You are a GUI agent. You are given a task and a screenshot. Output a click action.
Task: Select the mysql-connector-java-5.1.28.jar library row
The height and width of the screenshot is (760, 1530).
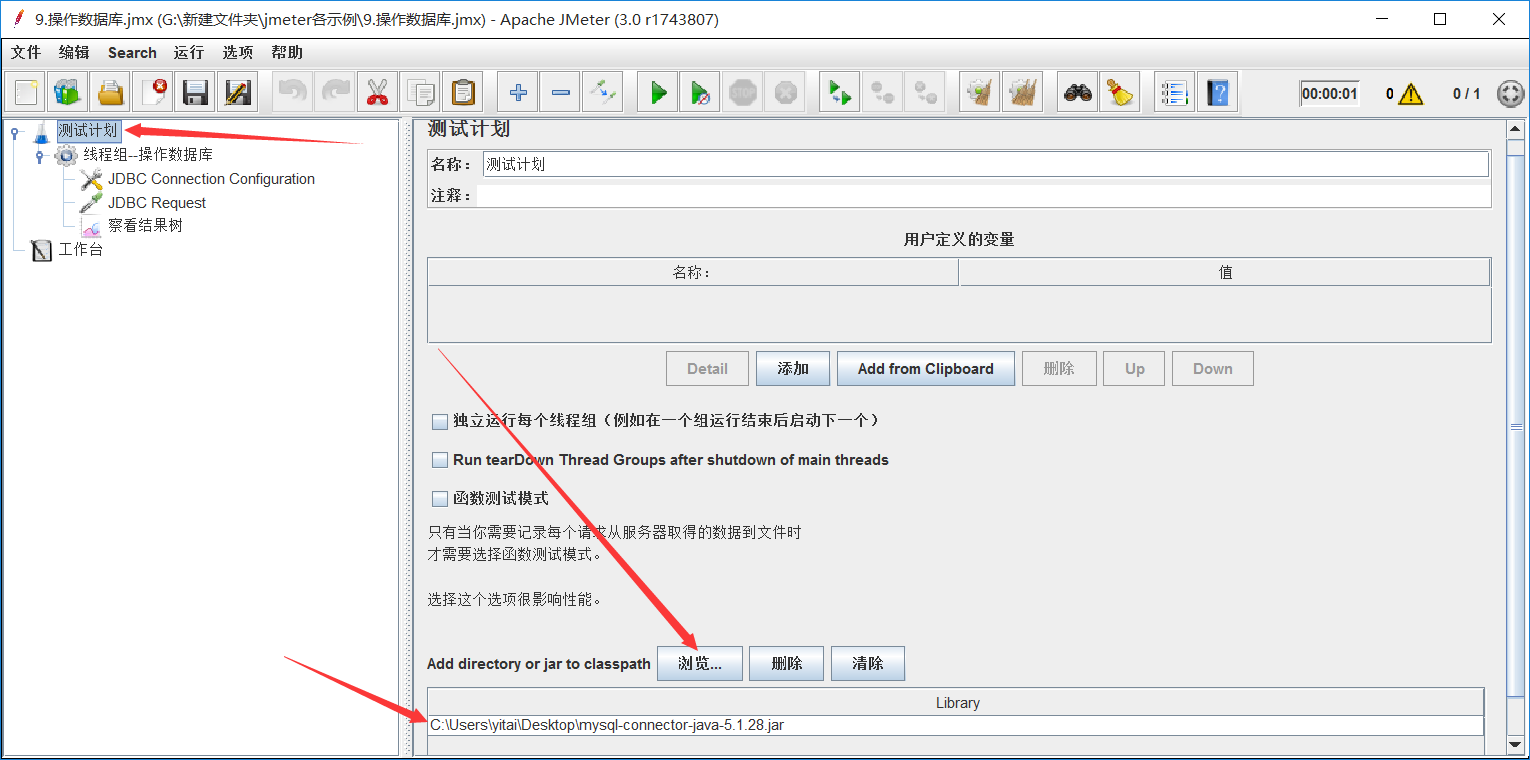tap(956, 725)
